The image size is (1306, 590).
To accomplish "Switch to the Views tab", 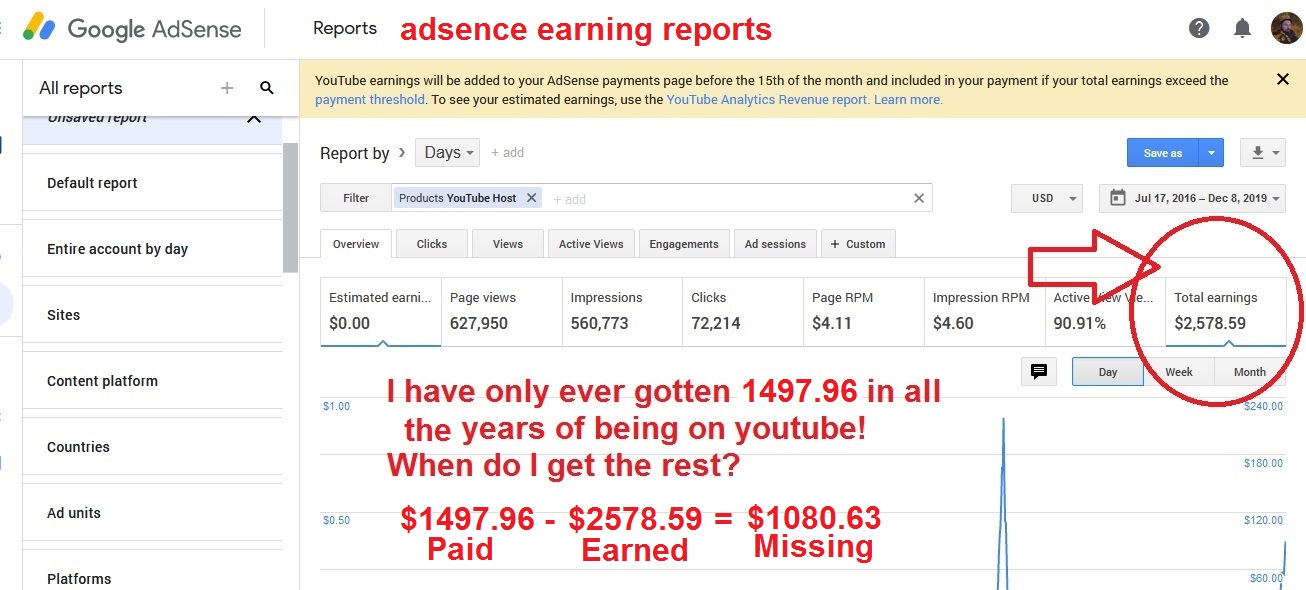I will point(508,244).
